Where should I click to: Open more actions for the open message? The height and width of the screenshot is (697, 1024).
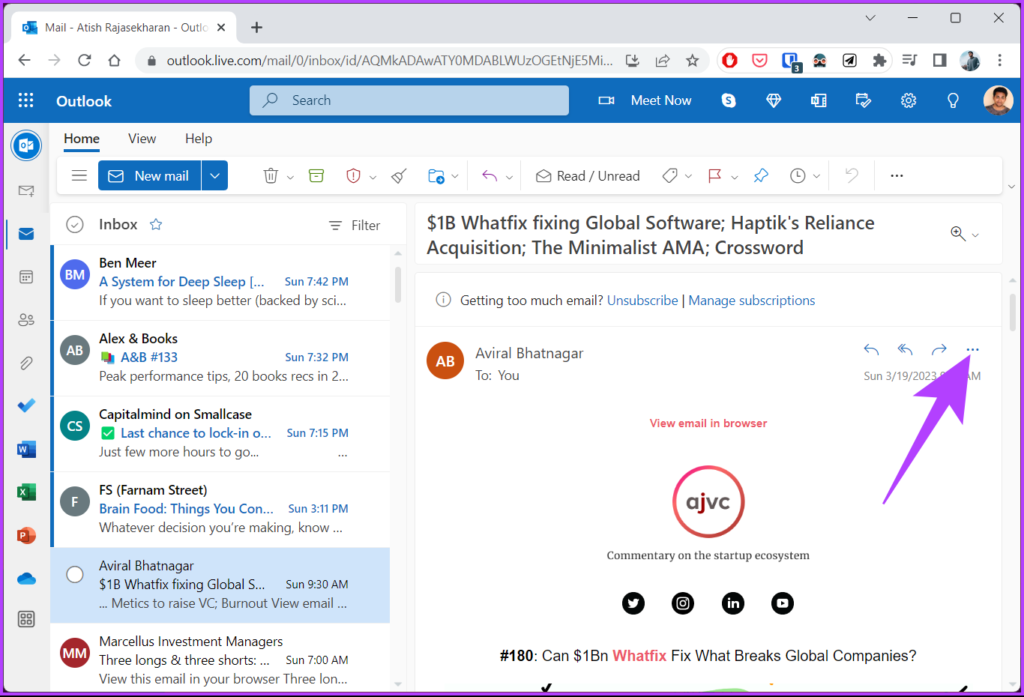tap(972, 349)
